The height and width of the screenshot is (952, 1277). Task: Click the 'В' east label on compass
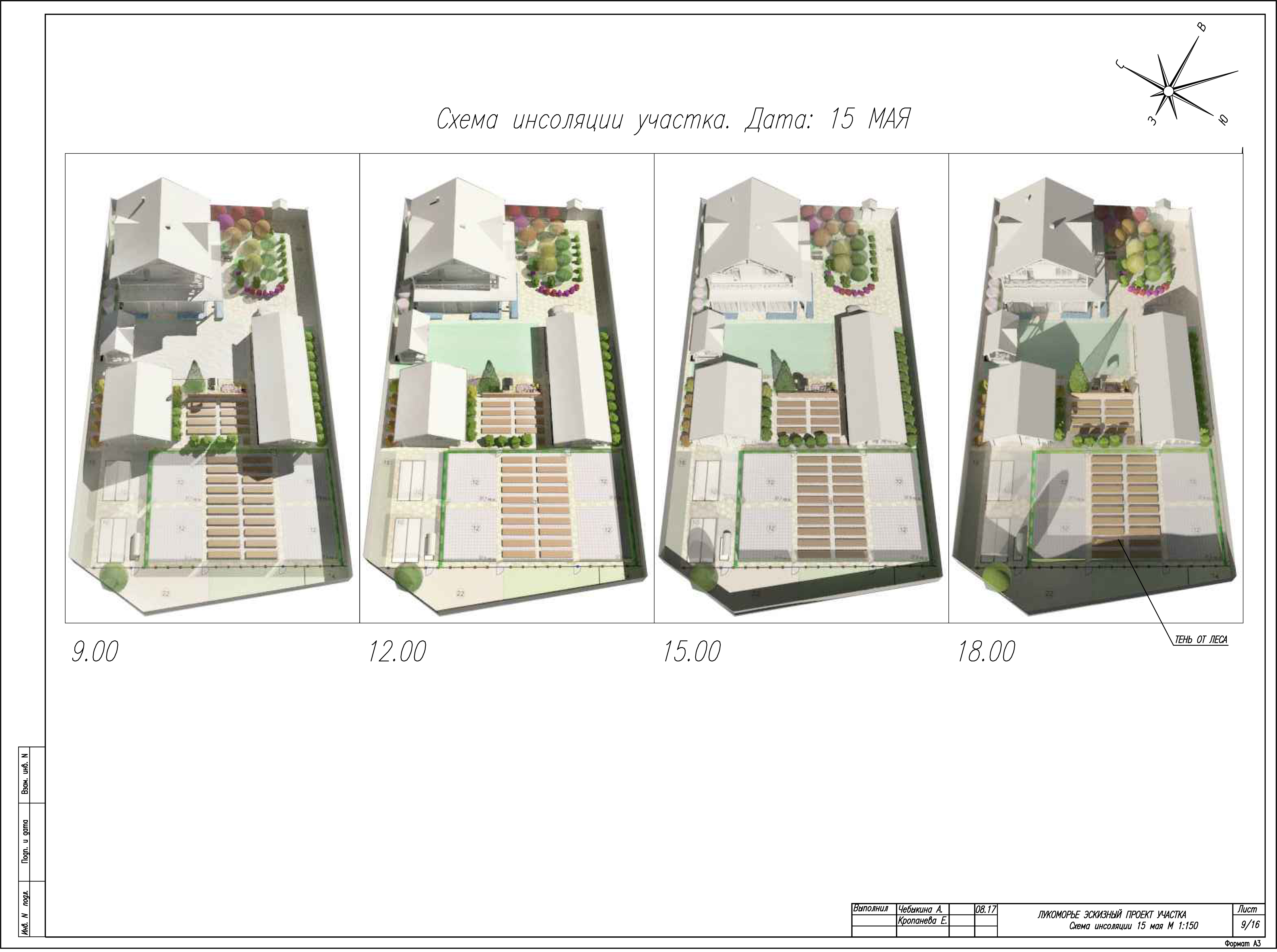pos(1201,28)
